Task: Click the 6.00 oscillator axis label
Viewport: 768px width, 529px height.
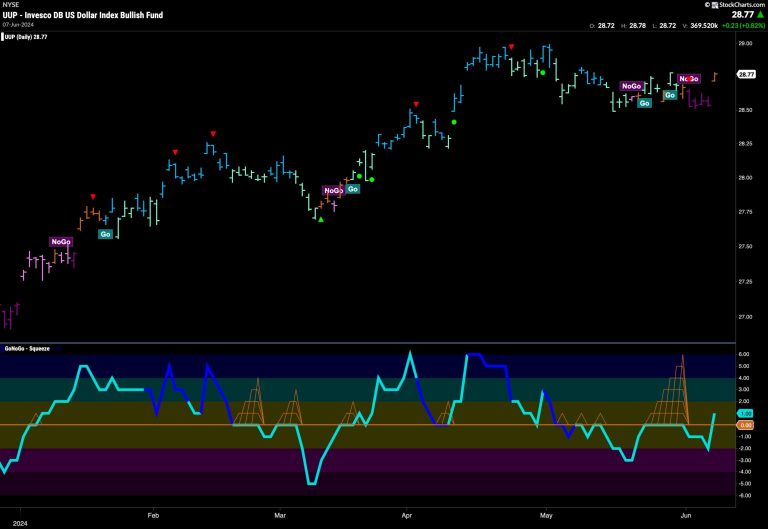Action: tap(744, 354)
